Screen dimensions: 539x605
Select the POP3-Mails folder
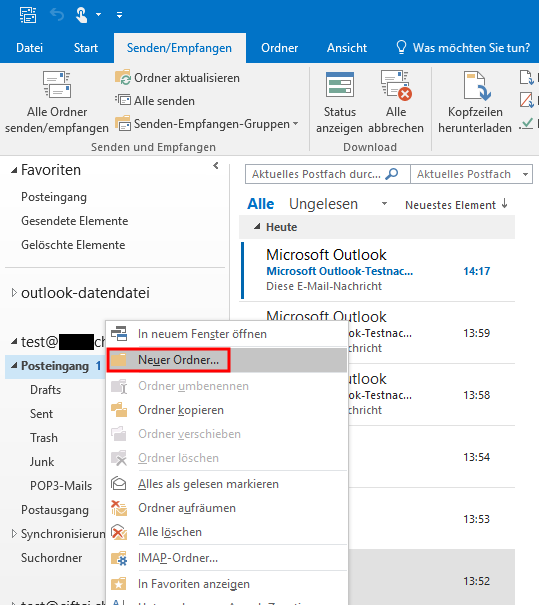point(61,485)
